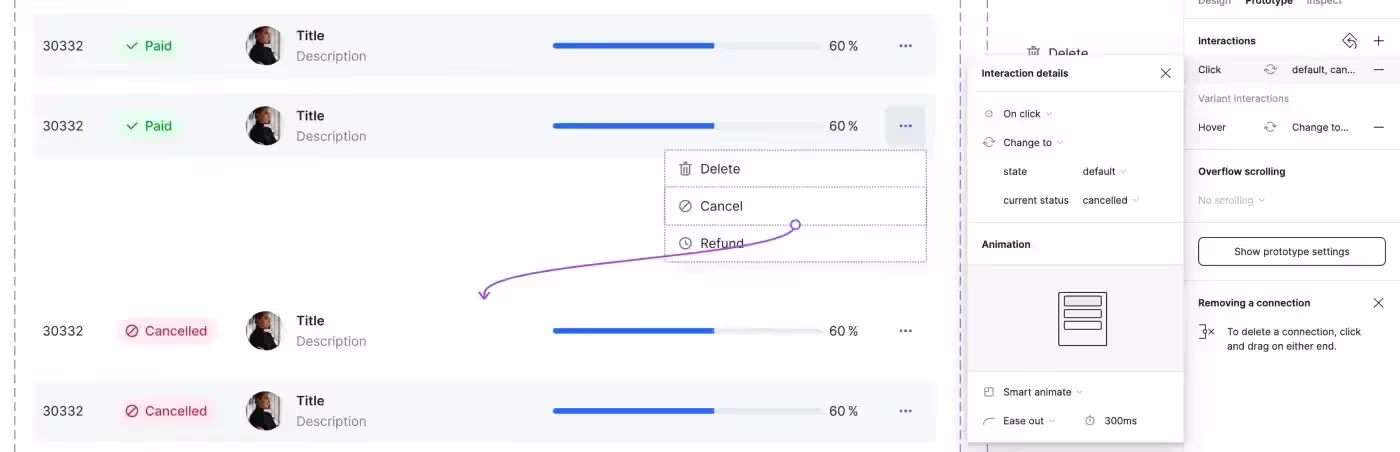The width and height of the screenshot is (1400, 452).
Task: Click Show prototype settings button
Action: coord(1291,252)
